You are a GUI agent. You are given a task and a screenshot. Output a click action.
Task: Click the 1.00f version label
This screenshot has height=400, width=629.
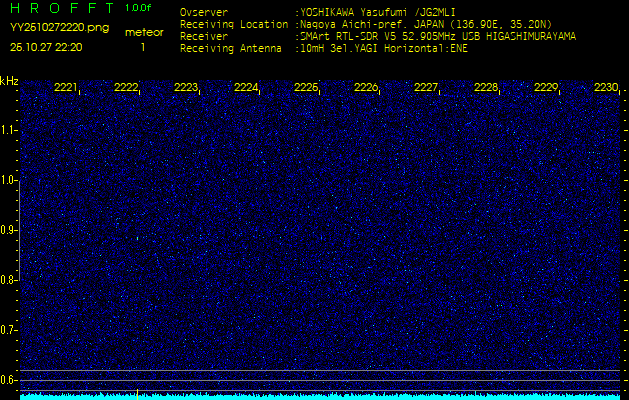pyautogui.click(x=139, y=8)
